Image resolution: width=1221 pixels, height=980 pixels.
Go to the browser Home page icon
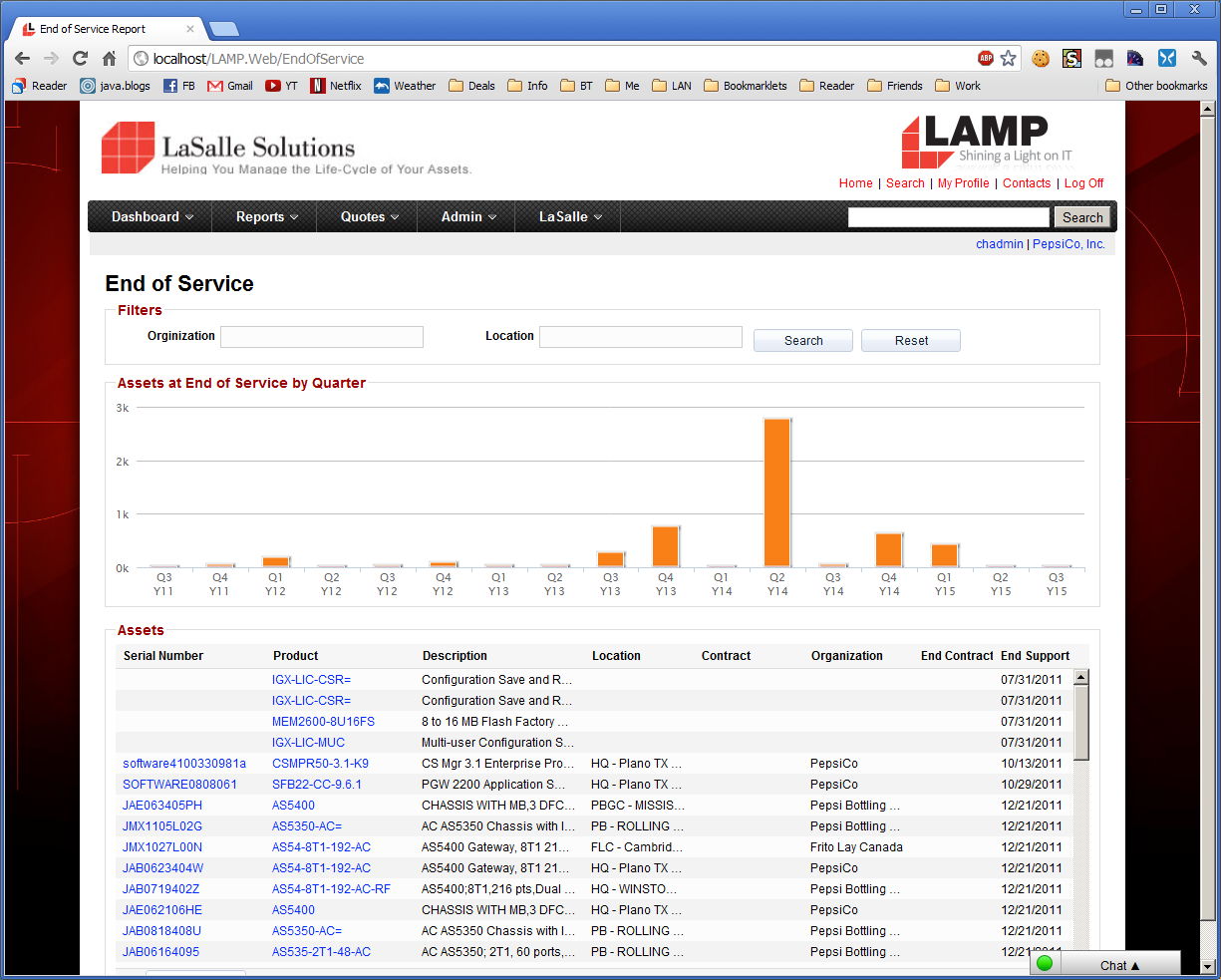(x=109, y=58)
